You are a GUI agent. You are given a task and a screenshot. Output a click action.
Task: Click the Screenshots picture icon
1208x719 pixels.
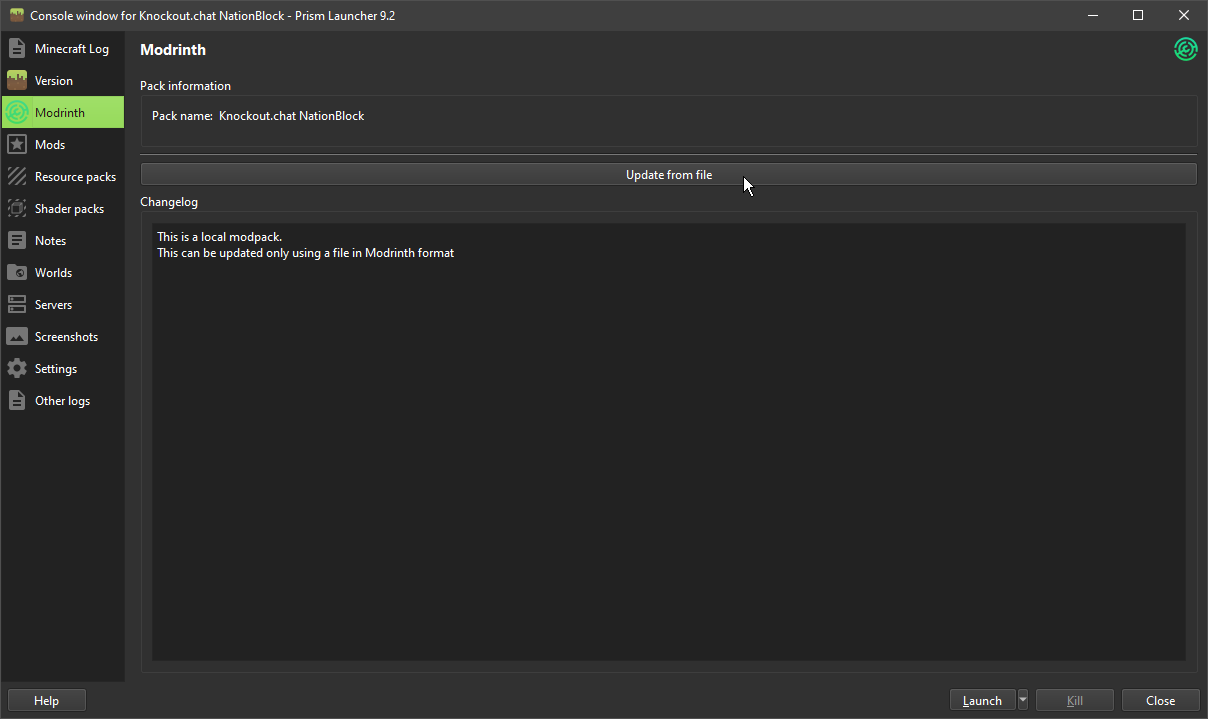(17, 336)
